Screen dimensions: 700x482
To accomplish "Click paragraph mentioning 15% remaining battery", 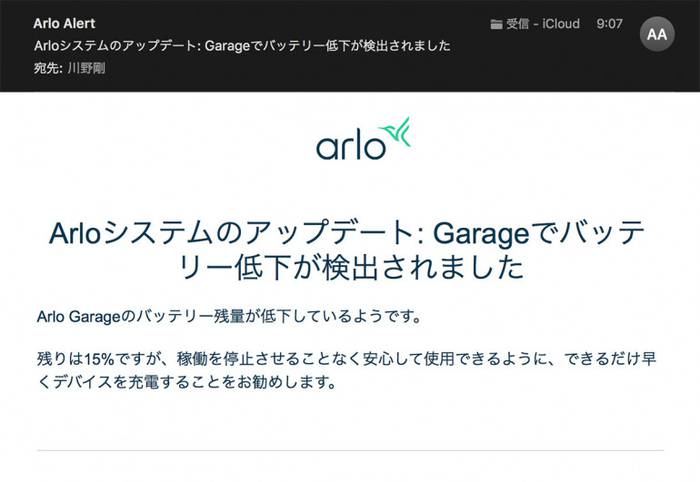I will (346, 370).
